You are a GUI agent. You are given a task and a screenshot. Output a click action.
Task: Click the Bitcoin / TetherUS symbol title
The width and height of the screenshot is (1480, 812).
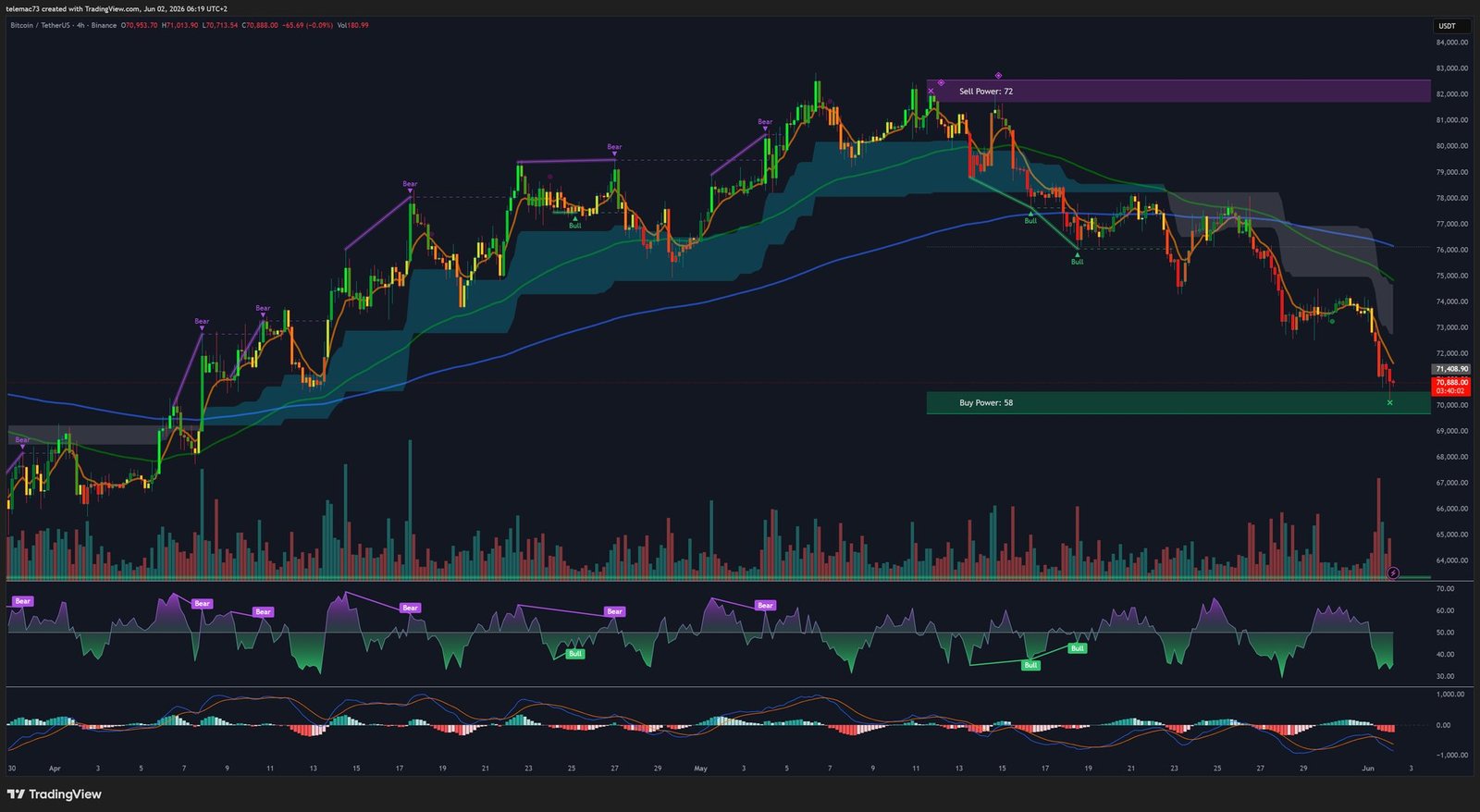(40, 25)
